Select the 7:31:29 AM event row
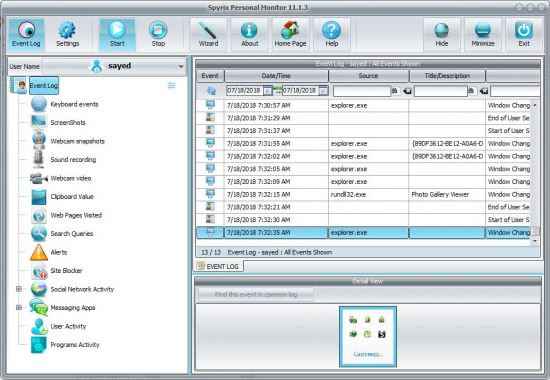 (x=363, y=118)
